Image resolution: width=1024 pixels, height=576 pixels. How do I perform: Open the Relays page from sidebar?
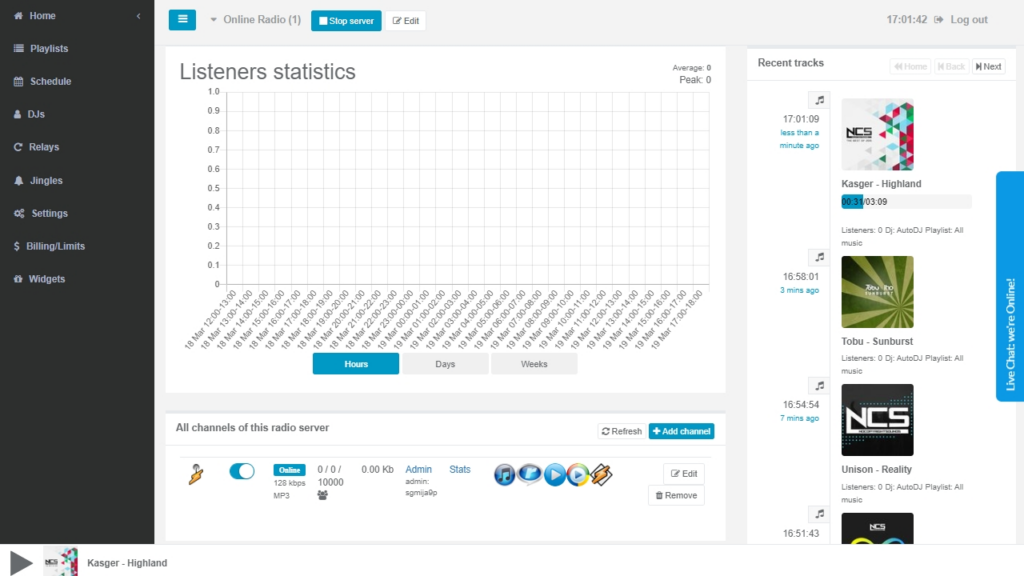tap(44, 147)
